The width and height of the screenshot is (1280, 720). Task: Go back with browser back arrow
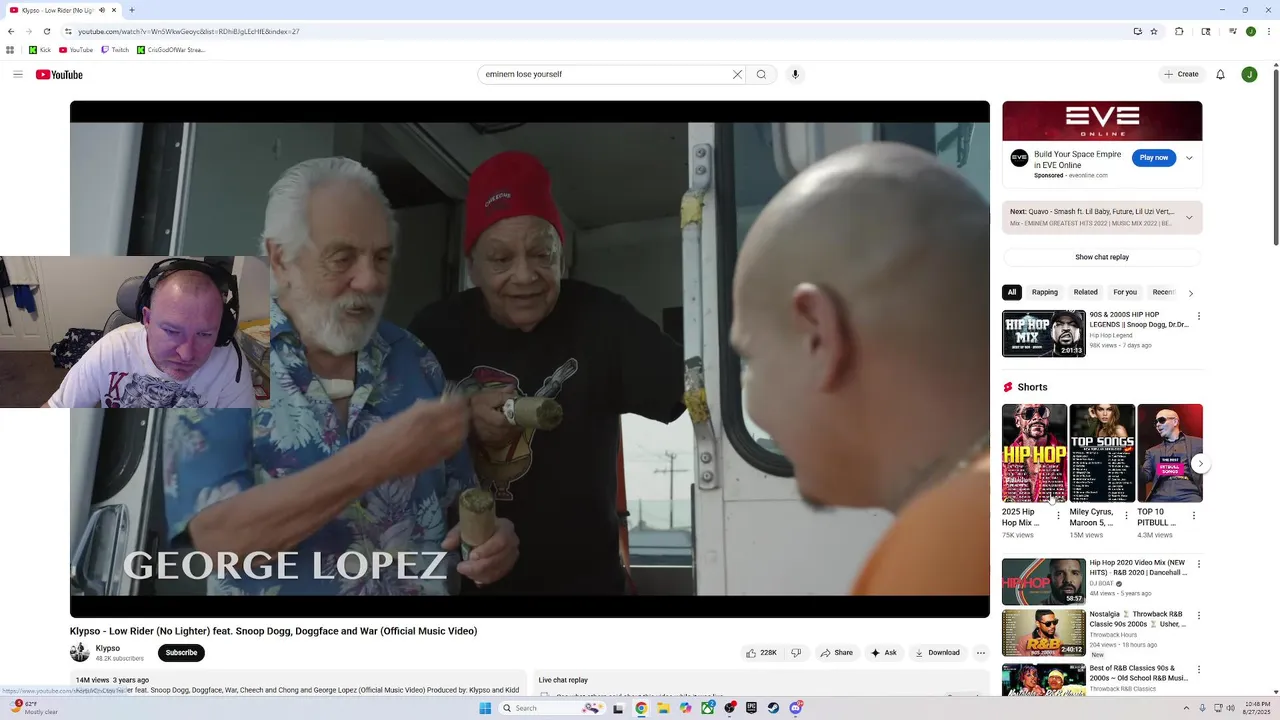11,31
